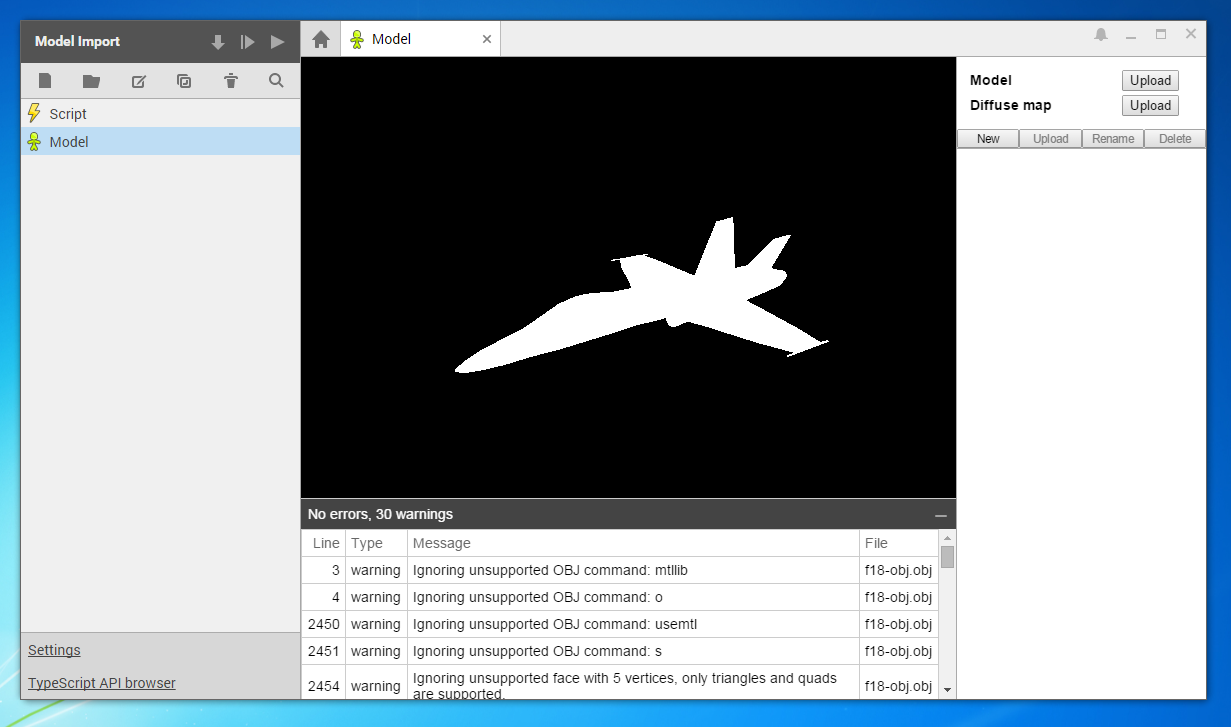Click the notification bell icon
1231x727 pixels.
pyautogui.click(x=1101, y=34)
